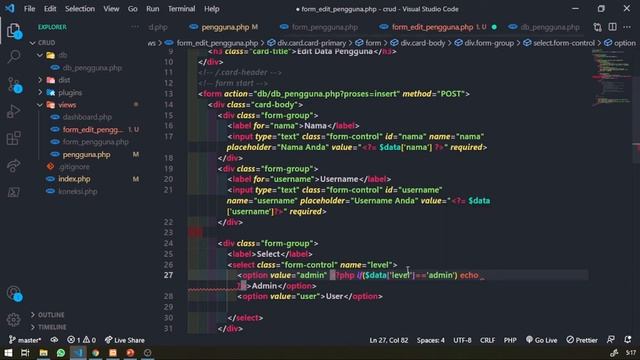Open pengguna.php in explorer tree
This screenshot has width=640, height=360.
point(86,155)
